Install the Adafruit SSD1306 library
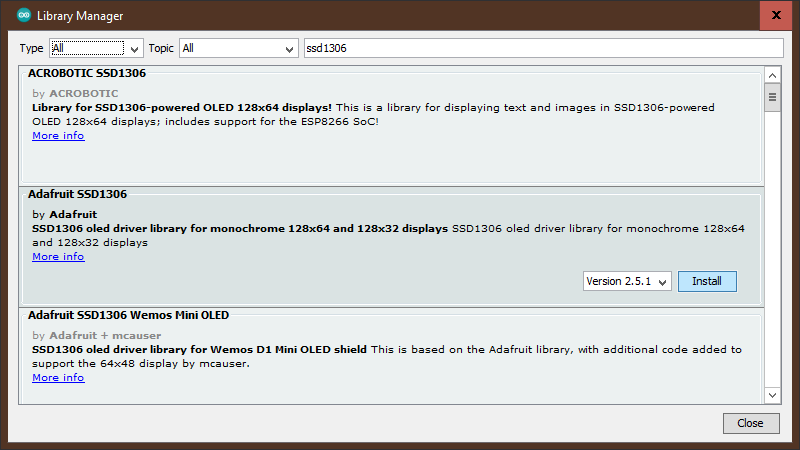Image resolution: width=800 pixels, height=450 pixels. pos(707,282)
